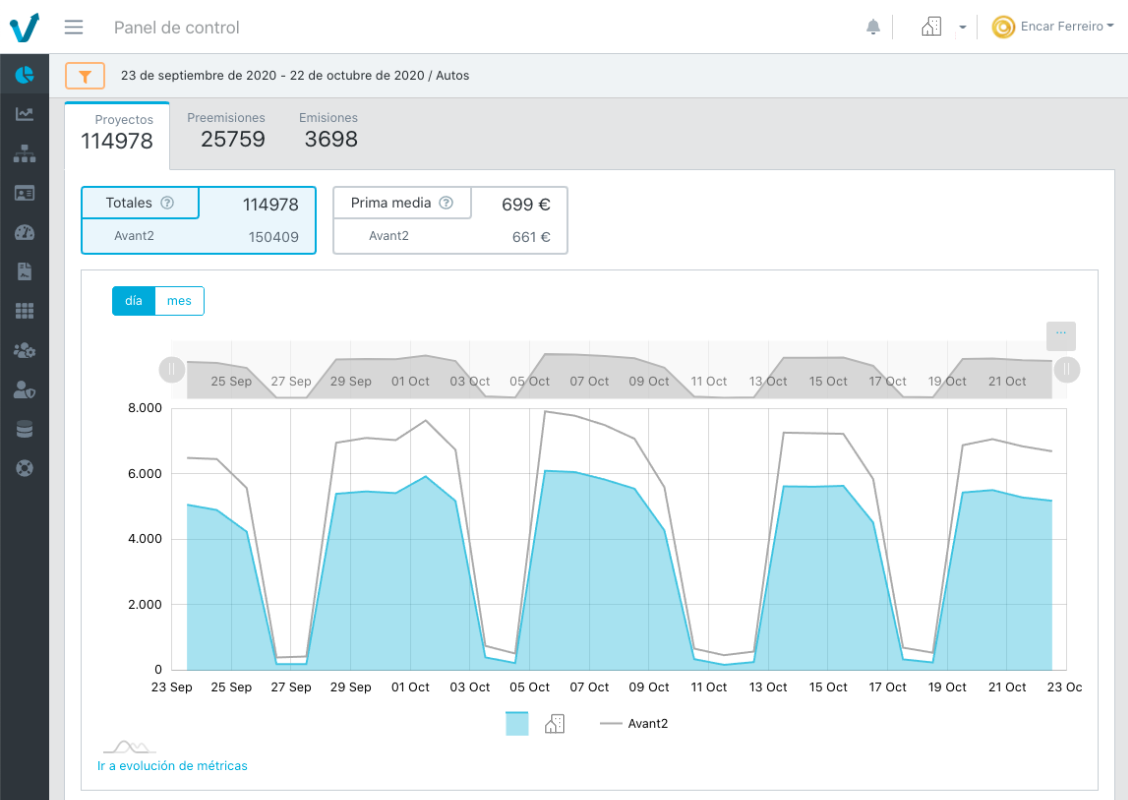Switch chart view to mes

pyautogui.click(x=179, y=301)
